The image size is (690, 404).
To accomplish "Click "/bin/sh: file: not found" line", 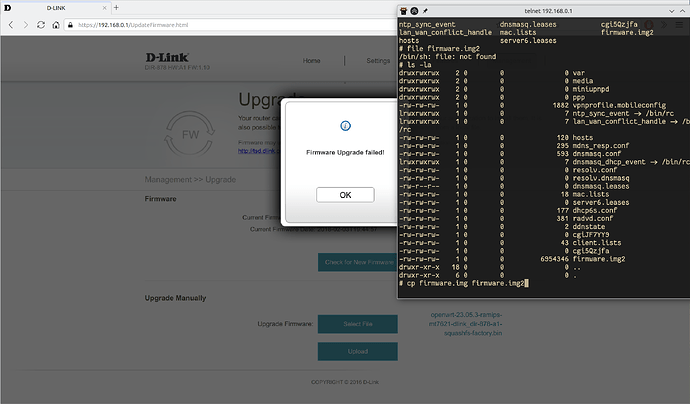I will [448, 57].
